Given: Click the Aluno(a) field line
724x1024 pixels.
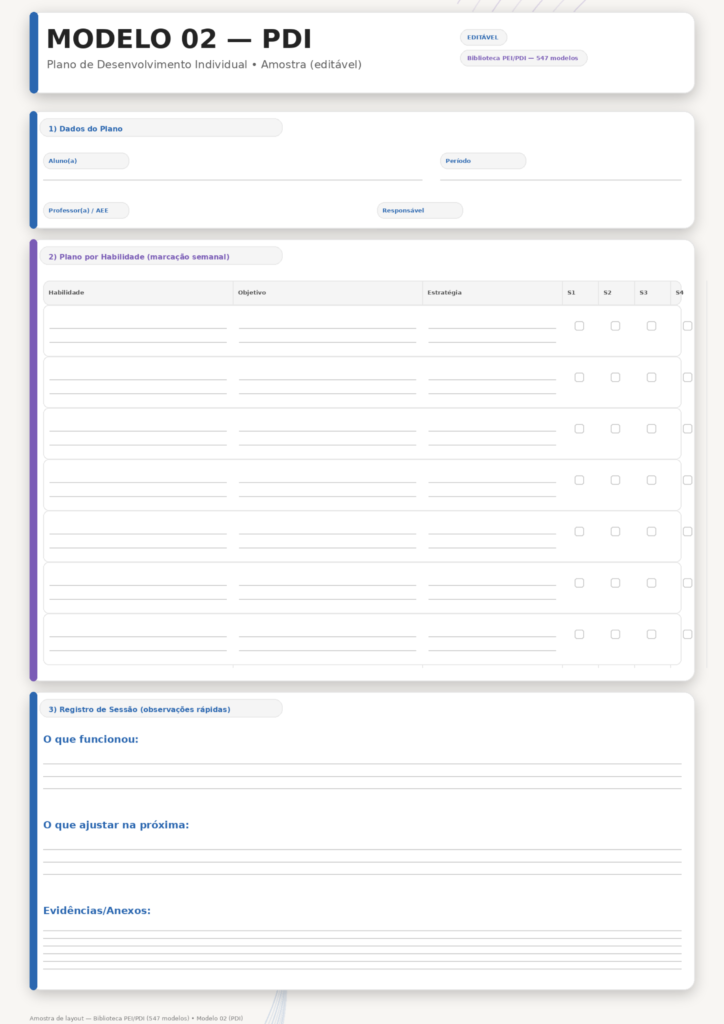Looking at the screenshot, I should 232,177.
